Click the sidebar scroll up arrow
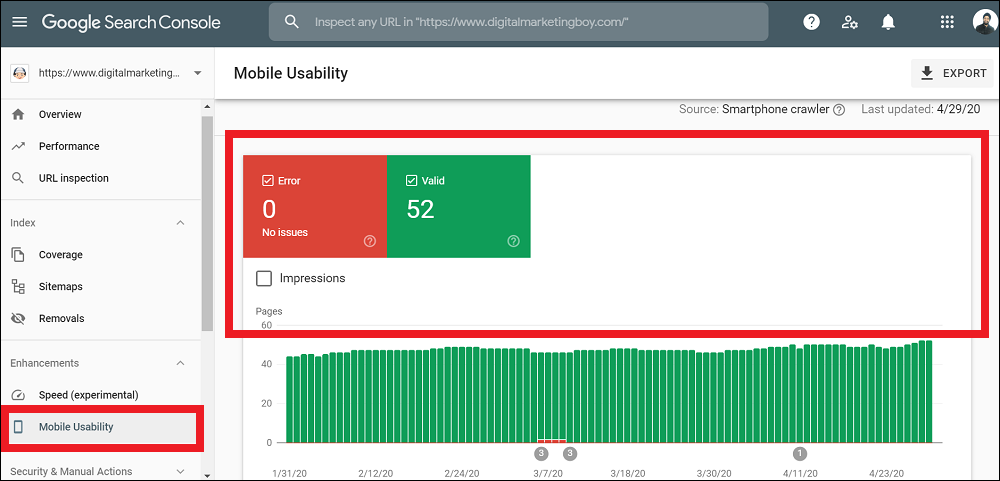Viewport: 1000px width, 481px height. pos(207,105)
